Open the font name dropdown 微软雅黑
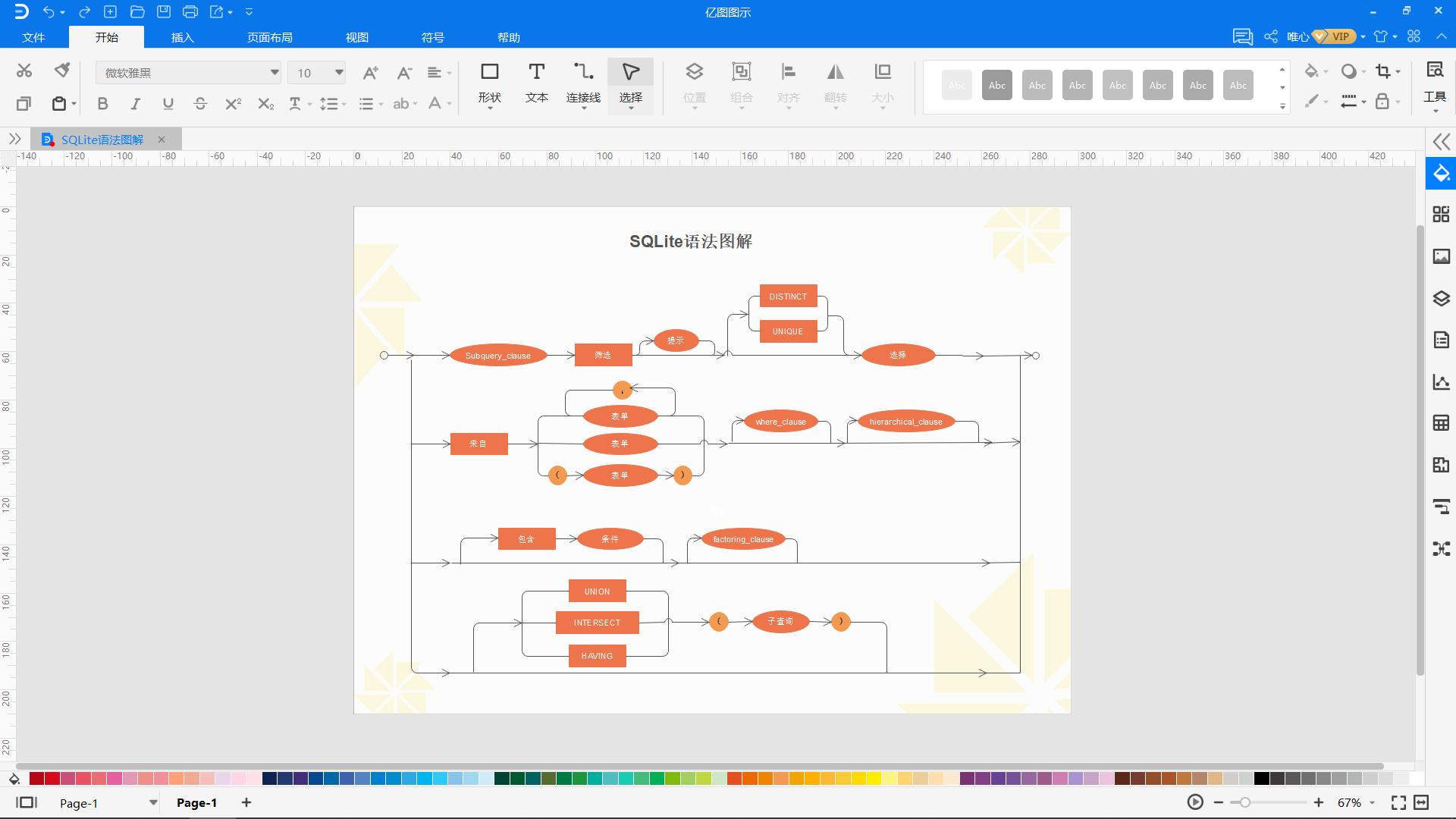Viewport: 1456px width, 819px height. click(x=275, y=73)
